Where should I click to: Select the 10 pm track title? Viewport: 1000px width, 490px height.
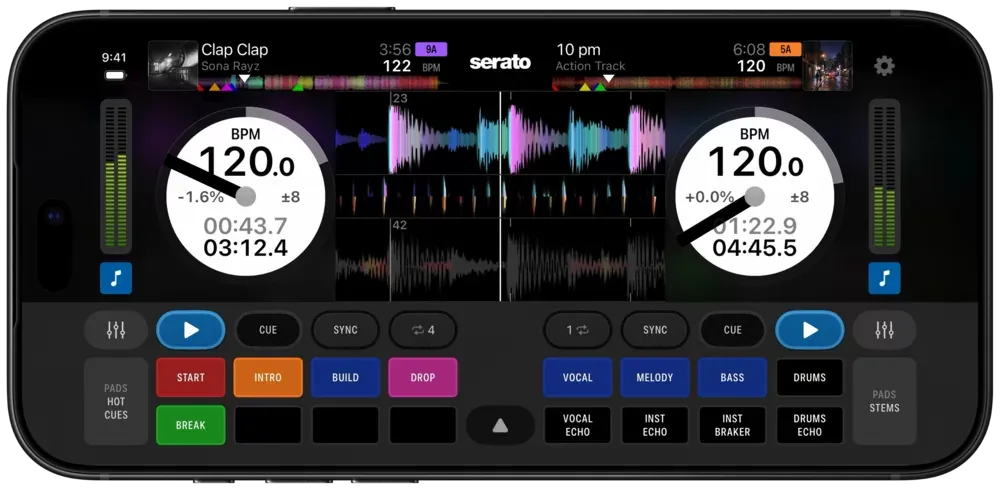point(578,50)
